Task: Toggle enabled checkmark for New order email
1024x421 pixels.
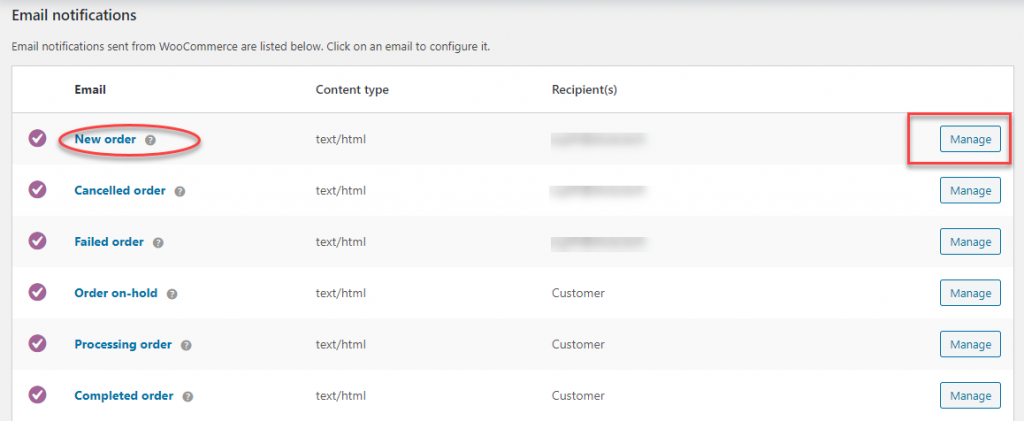Action: tap(38, 139)
